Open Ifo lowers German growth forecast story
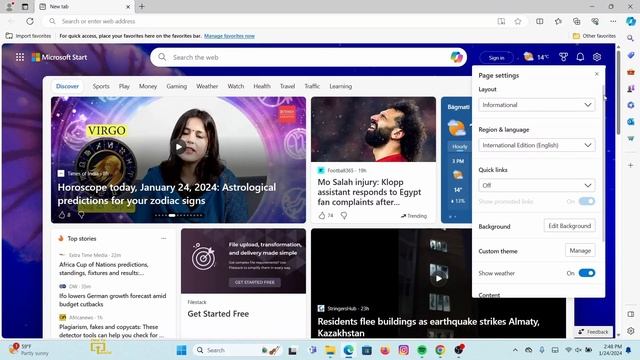 pyautogui.click(x=113, y=300)
